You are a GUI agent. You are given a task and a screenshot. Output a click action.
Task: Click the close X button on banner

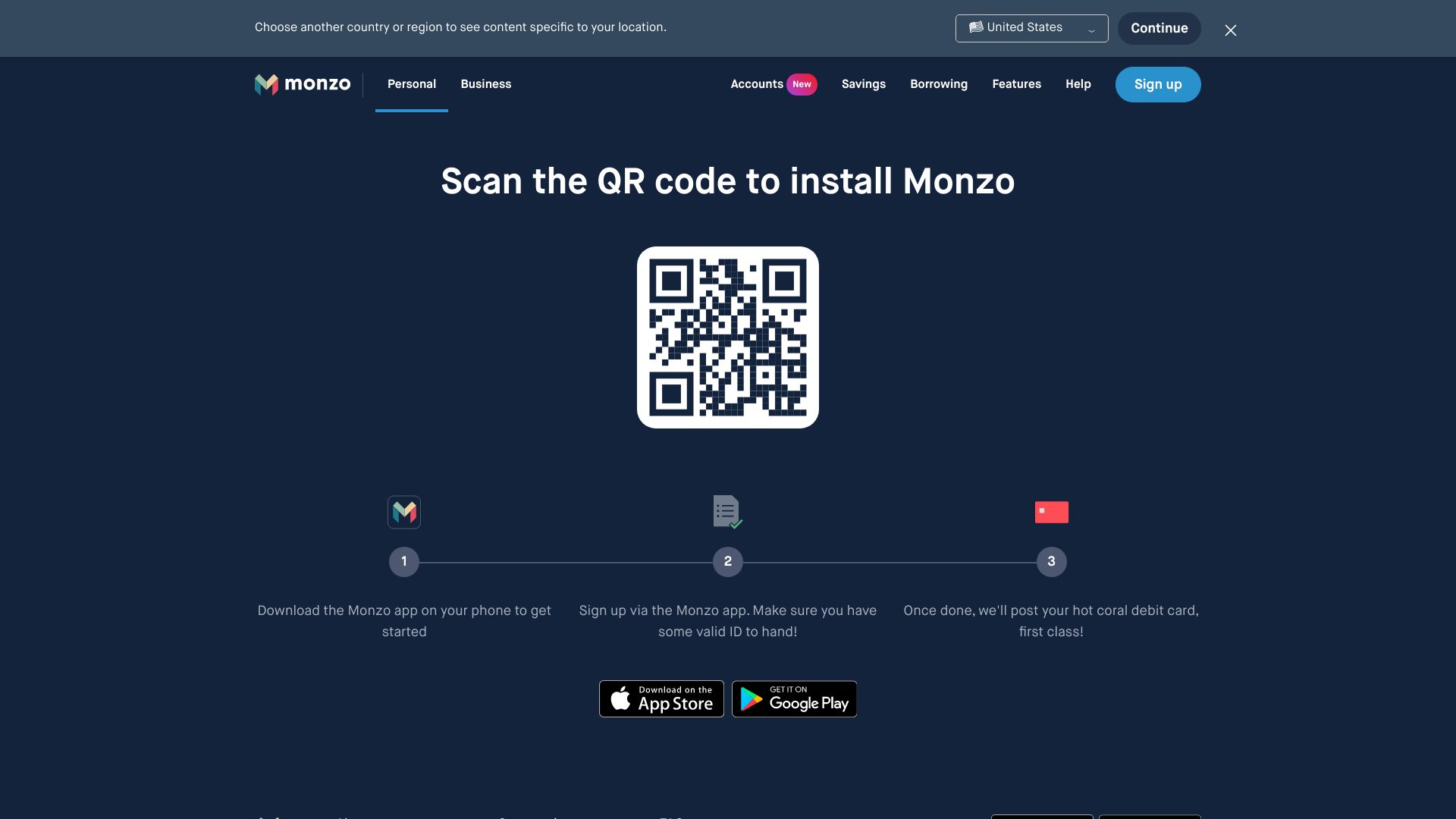[1230, 28]
